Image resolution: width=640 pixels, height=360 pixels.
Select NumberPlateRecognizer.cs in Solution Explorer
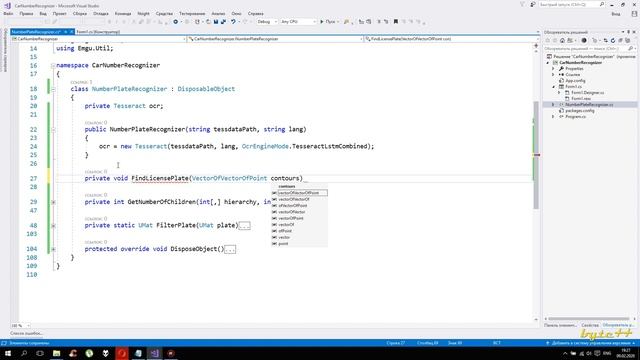tap(589, 104)
